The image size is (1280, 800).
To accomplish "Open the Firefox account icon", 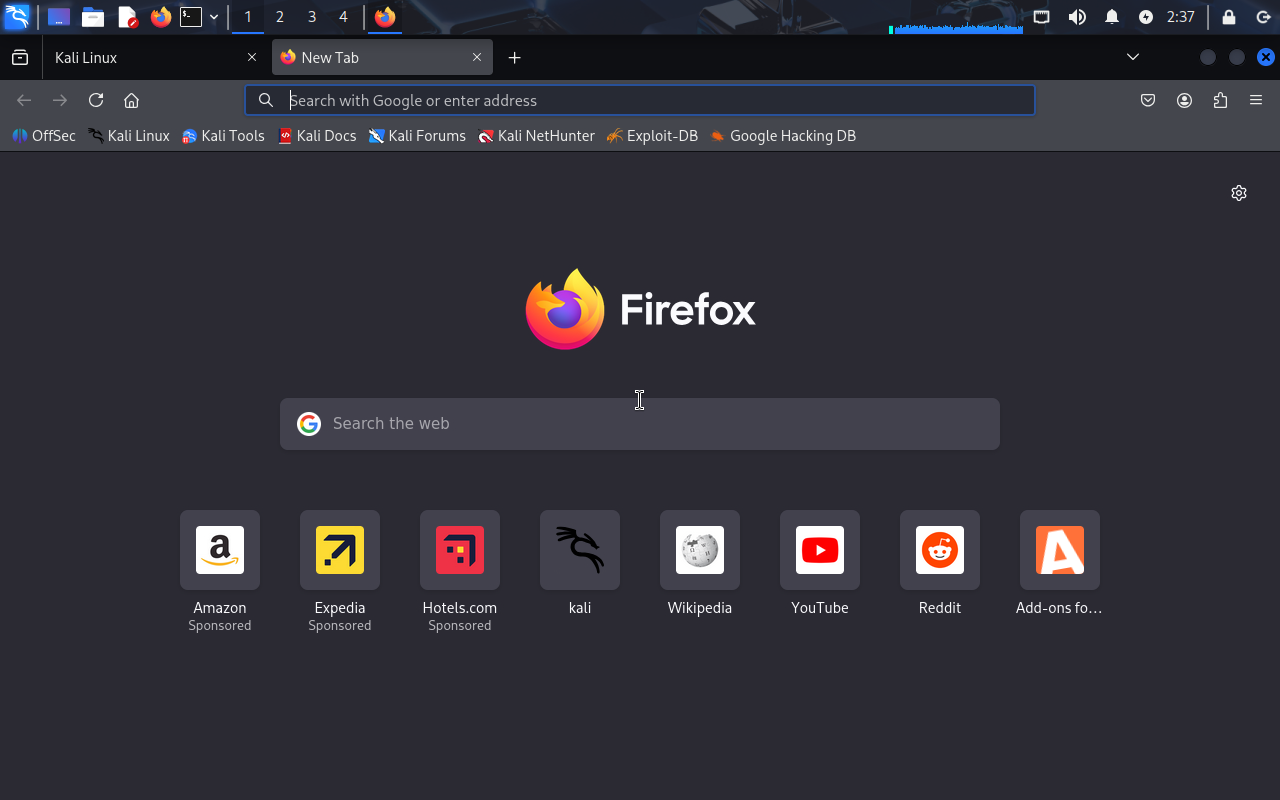I will 1184,100.
